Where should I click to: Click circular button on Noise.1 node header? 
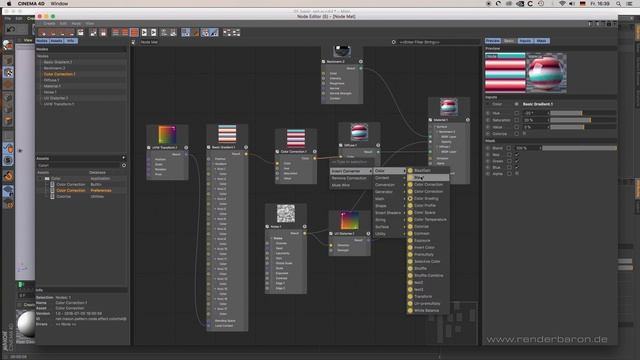pos(304,227)
